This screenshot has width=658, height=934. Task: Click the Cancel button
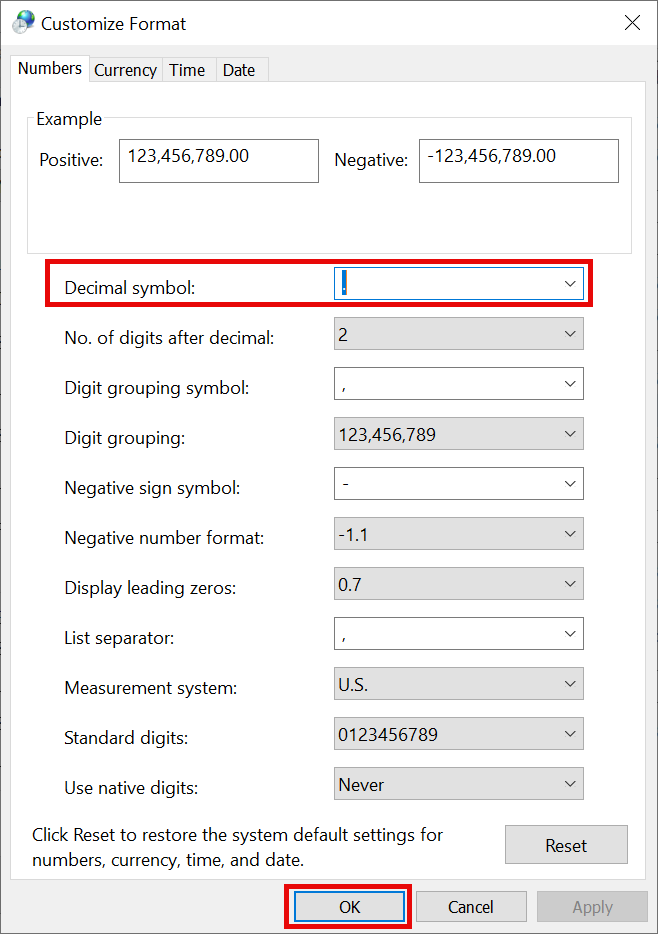(471, 907)
